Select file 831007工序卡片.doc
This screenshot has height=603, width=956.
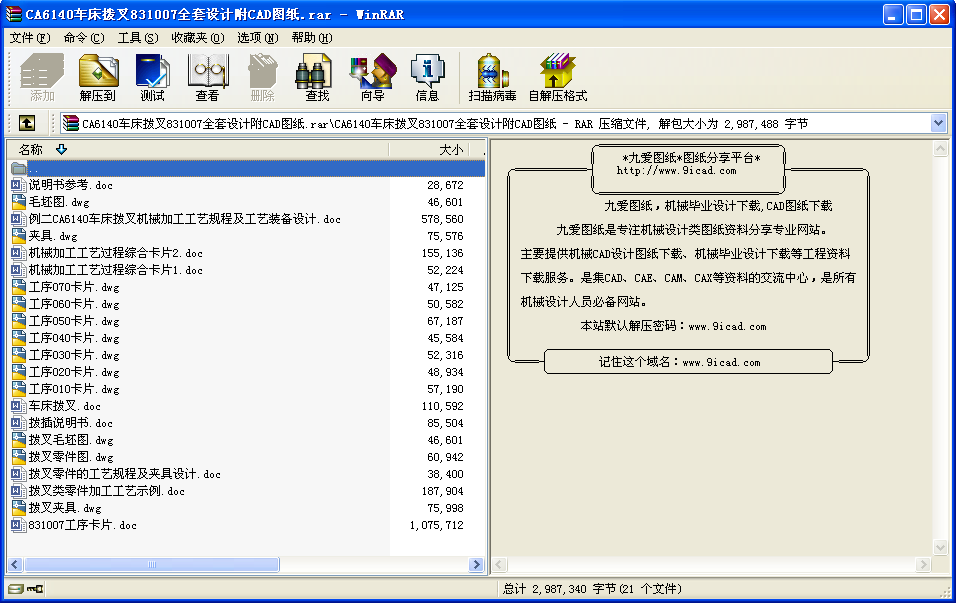coord(82,525)
